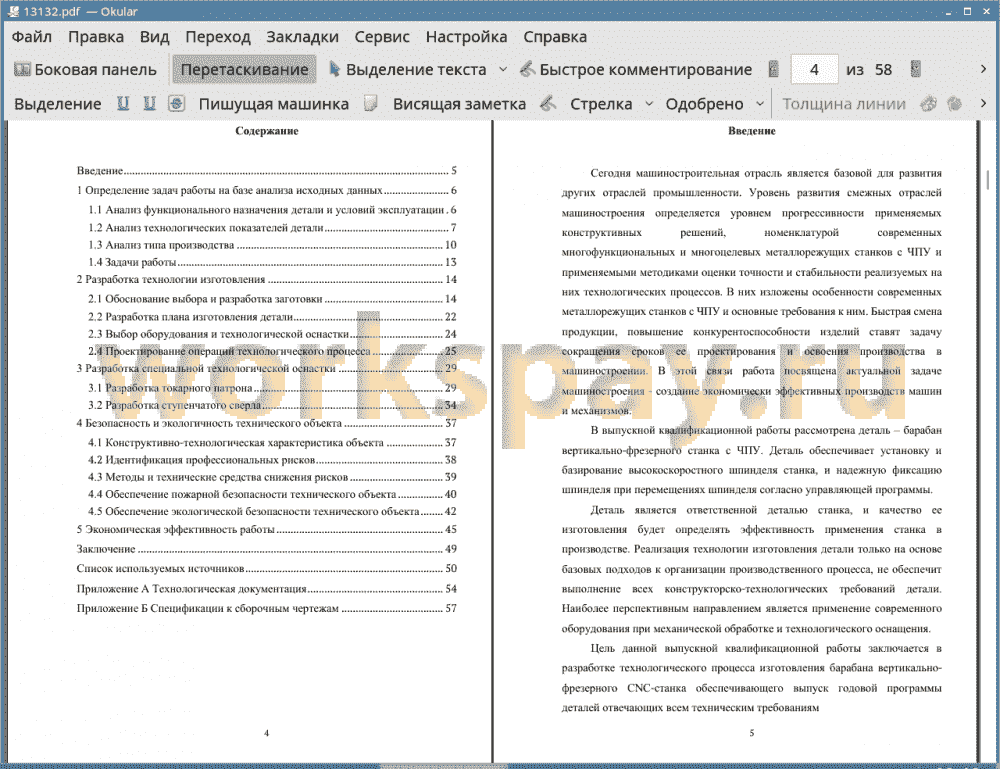Expand the annotation toolbar overflow chevron
Image resolution: width=1000 pixels, height=769 pixels.
tap(983, 103)
